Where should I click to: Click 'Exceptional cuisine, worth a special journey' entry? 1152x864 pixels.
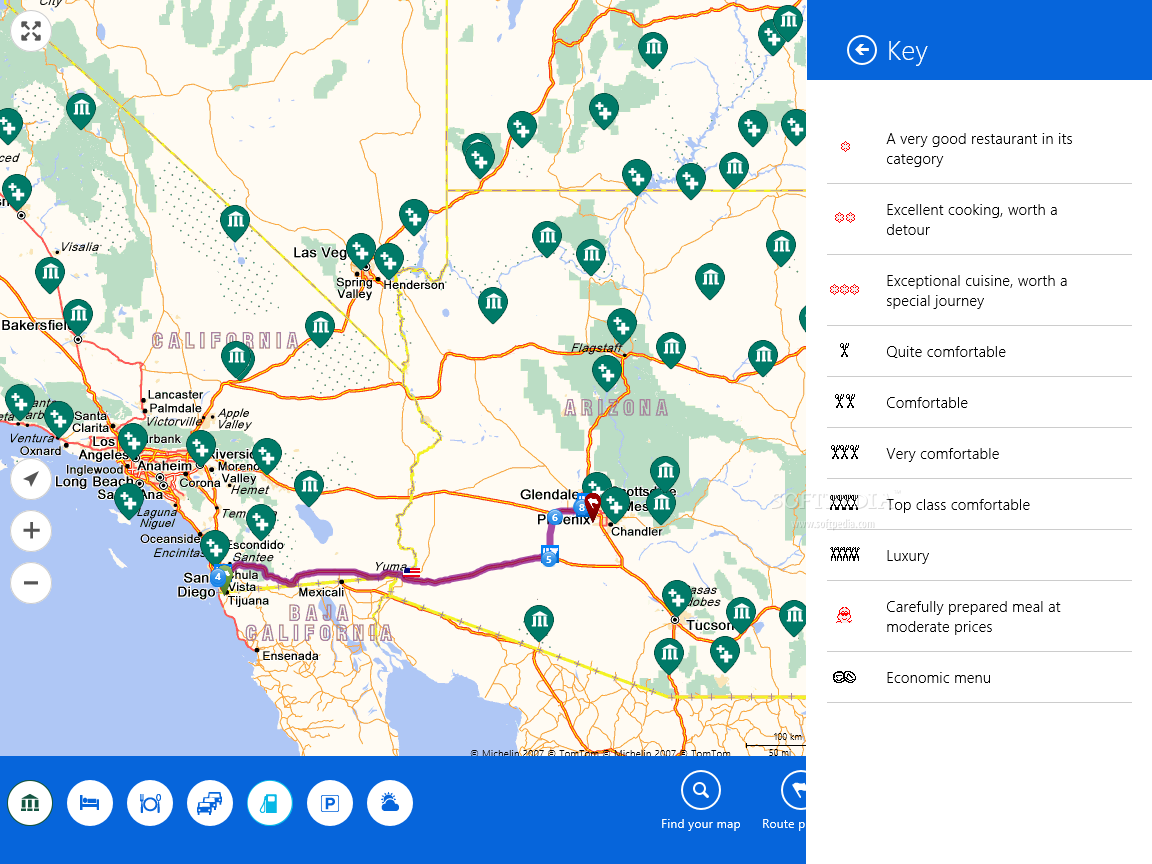(x=979, y=291)
